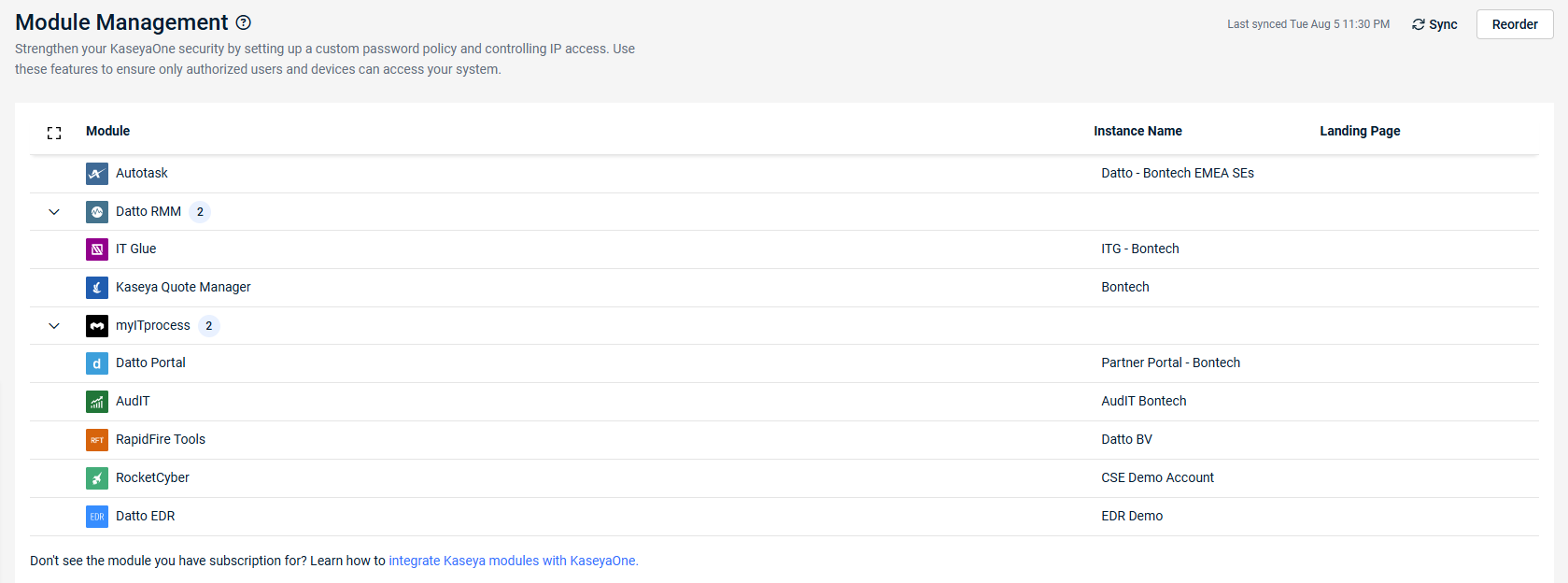
Task: Click the Datto RMM module icon
Action: click(97, 212)
